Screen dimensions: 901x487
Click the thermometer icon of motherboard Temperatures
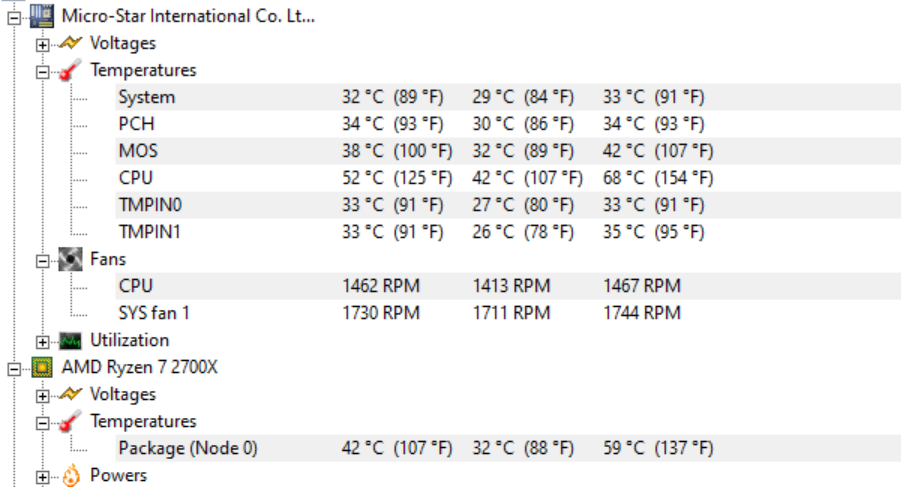pos(70,70)
